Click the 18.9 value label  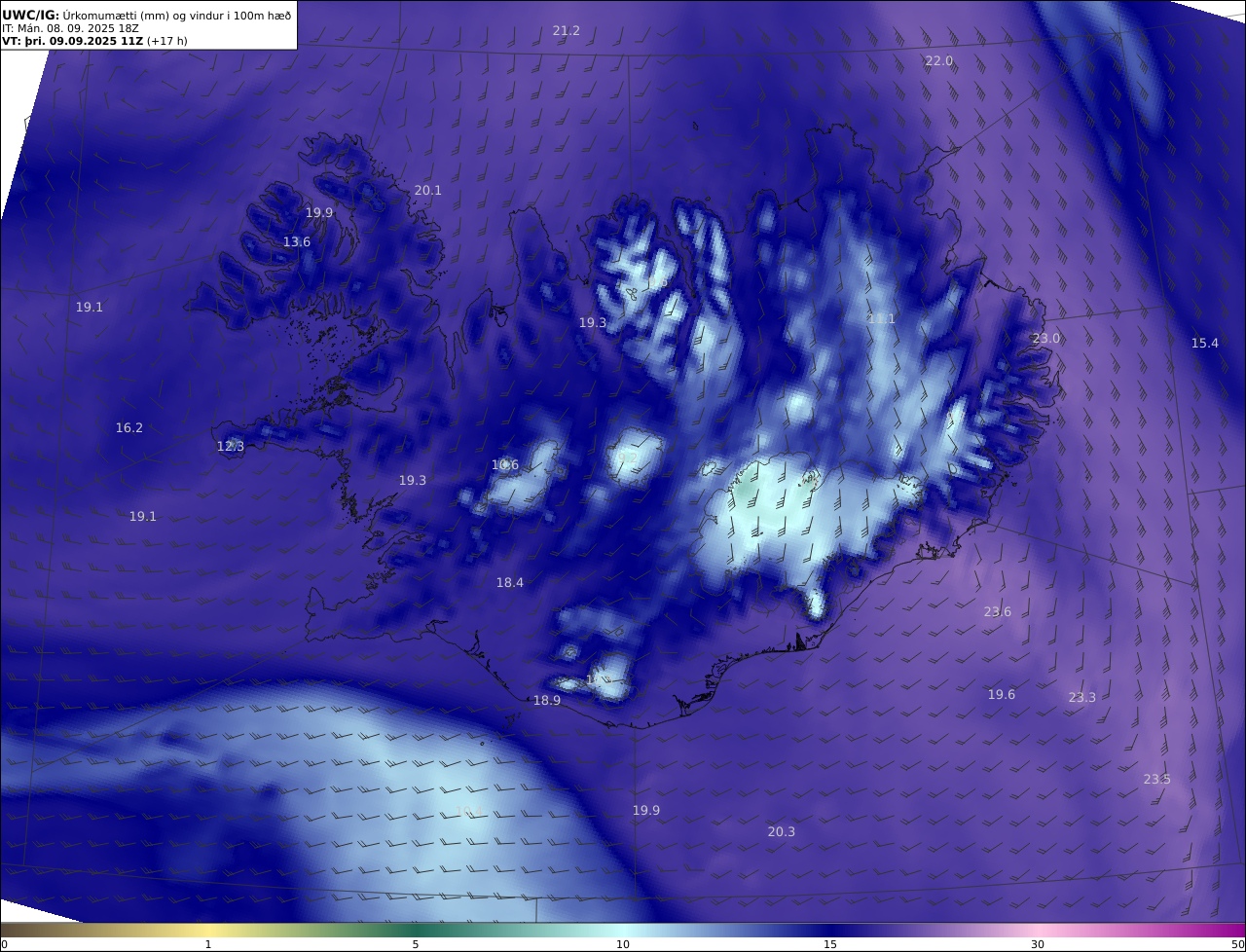(547, 701)
